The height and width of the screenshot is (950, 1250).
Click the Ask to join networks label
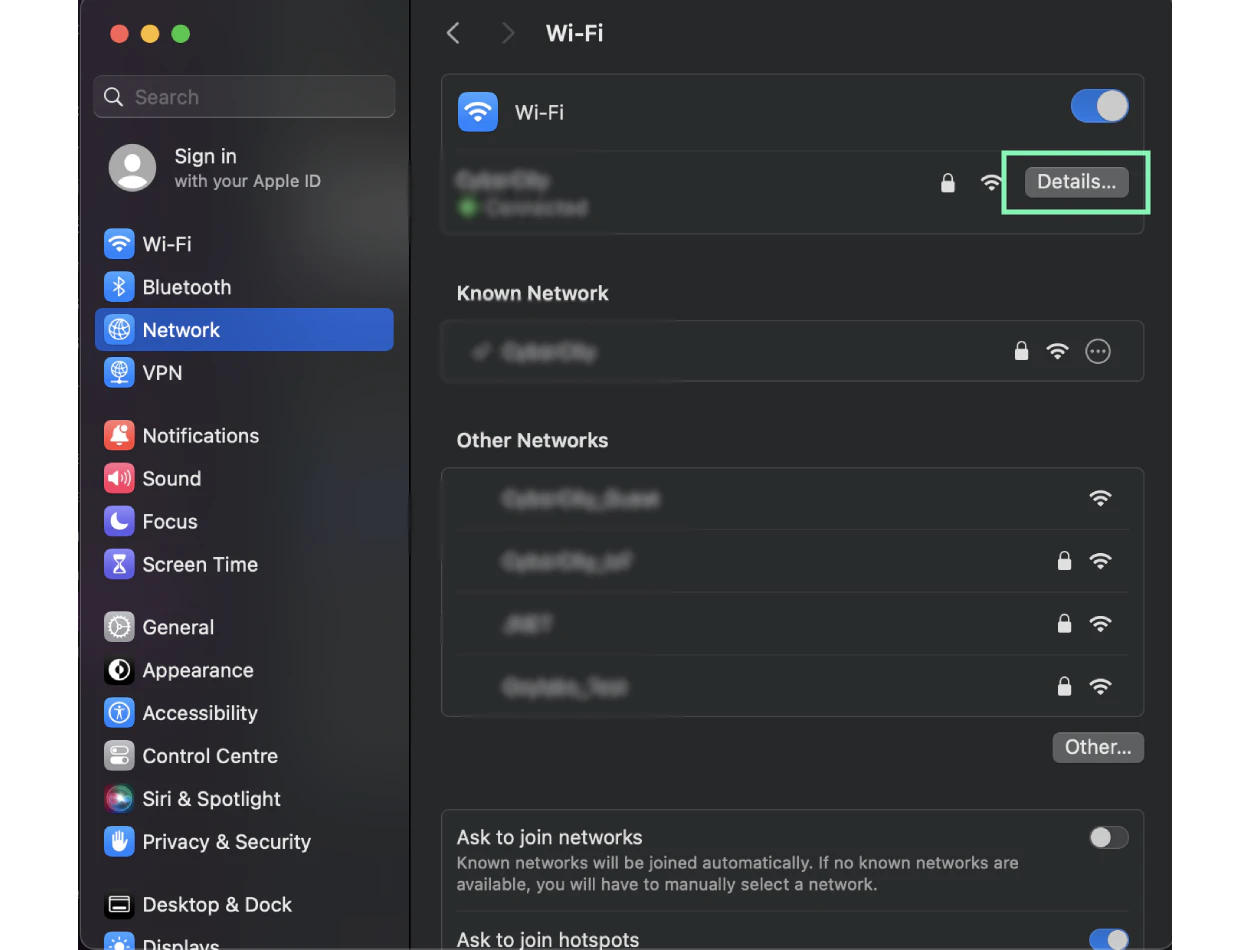(x=549, y=837)
